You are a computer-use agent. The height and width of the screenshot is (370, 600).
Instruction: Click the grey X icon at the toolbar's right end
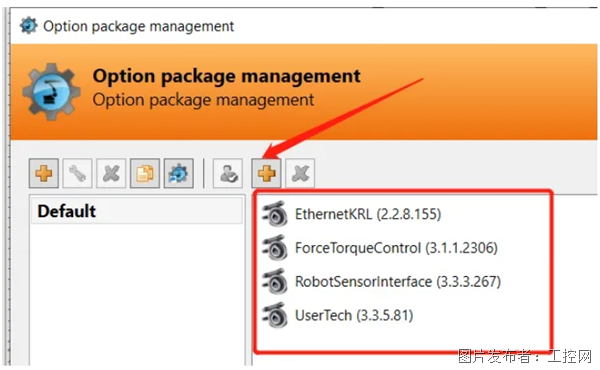click(x=300, y=173)
